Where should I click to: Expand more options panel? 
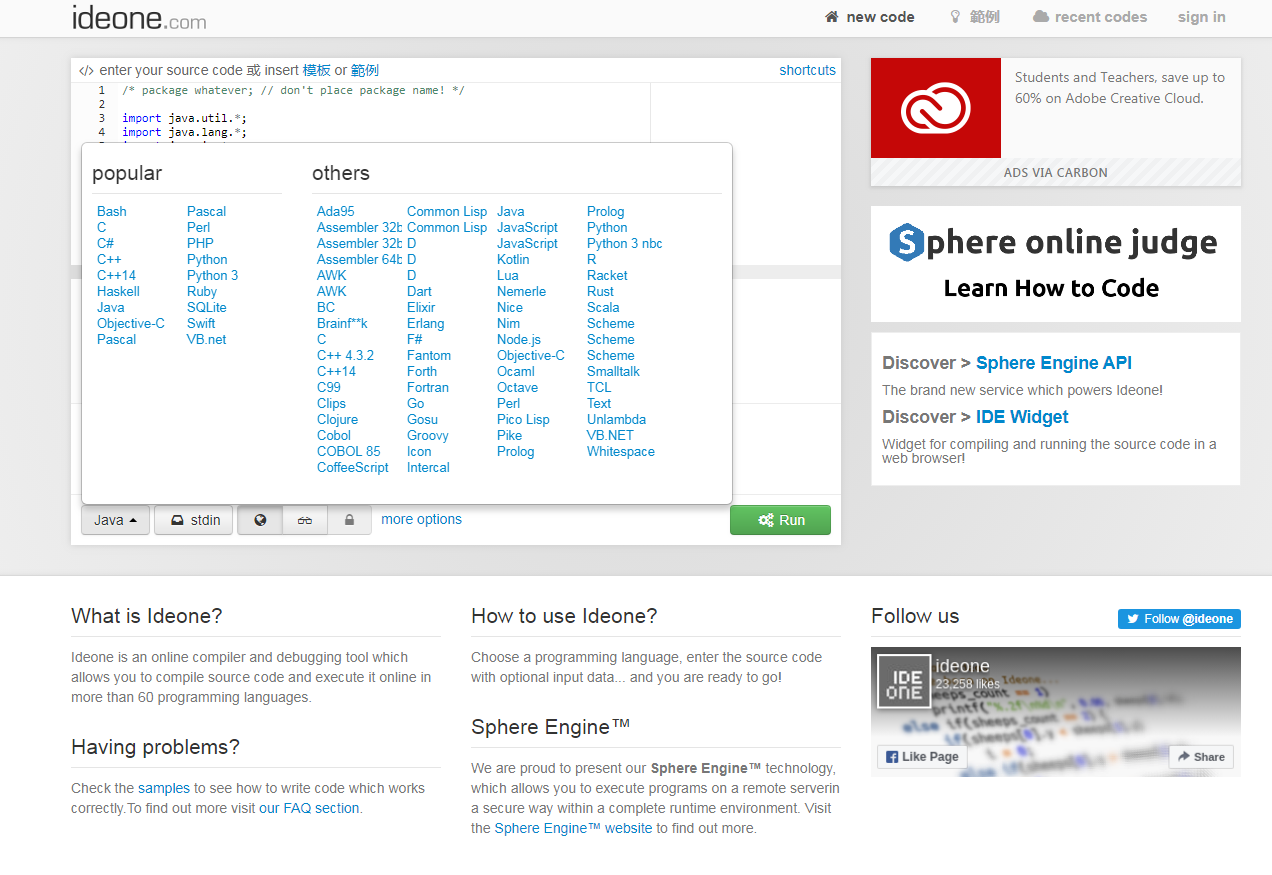(421, 519)
